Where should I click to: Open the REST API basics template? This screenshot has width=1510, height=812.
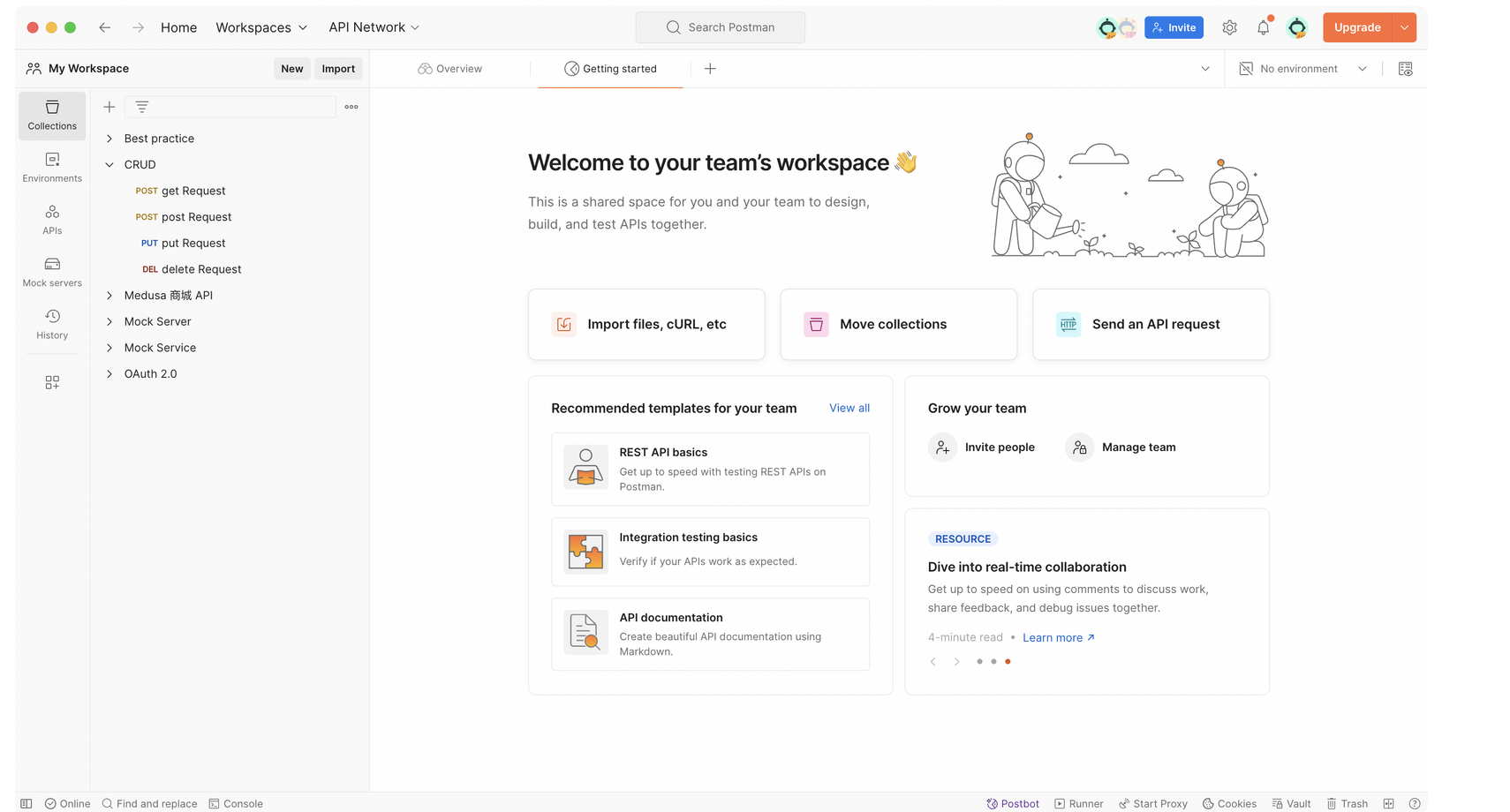pos(710,469)
